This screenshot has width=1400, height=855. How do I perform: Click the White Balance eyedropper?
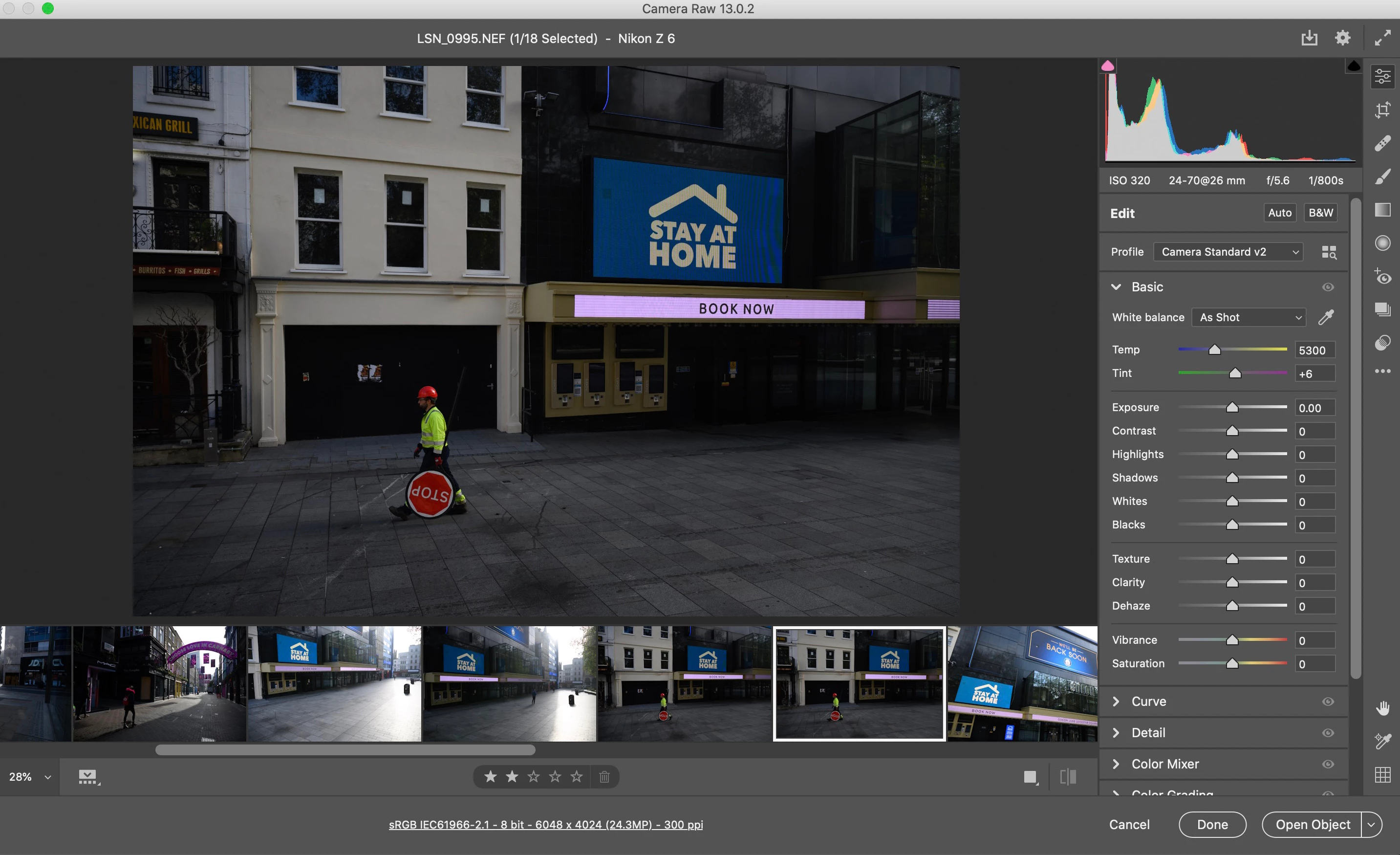pos(1326,317)
